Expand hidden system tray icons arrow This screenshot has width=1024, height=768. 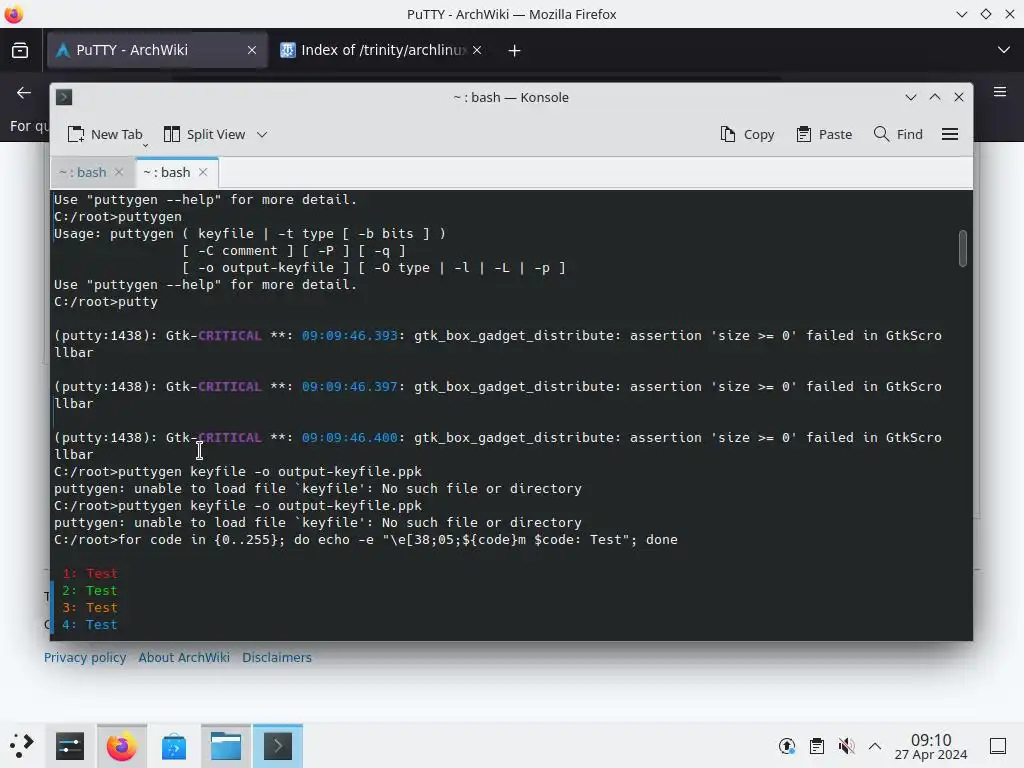pyautogui.click(x=875, y=746)
